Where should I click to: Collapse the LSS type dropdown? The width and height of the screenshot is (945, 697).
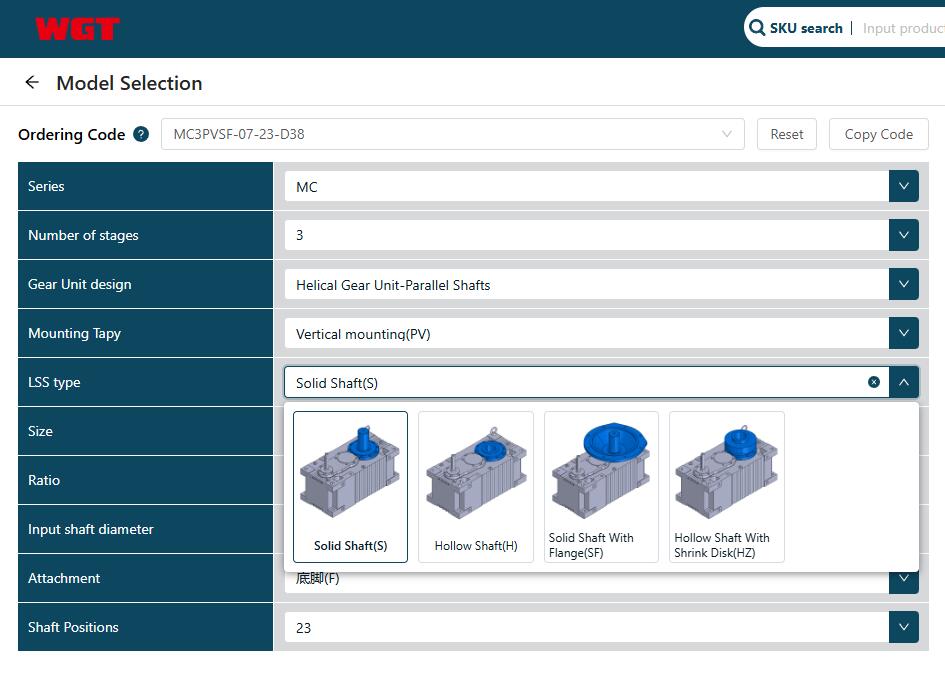click(x=903, y=382)
